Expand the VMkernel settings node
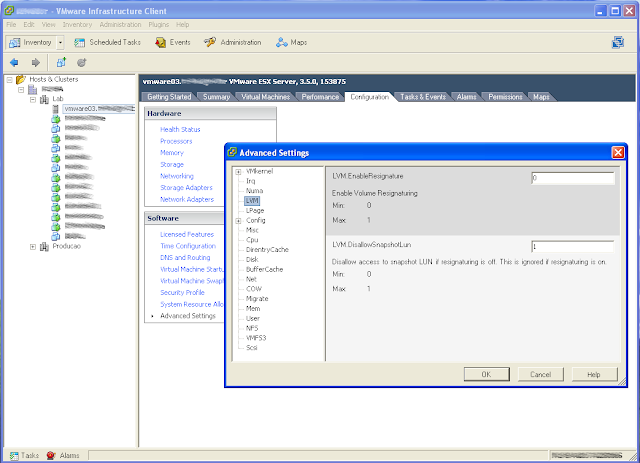640x463 pixels. tap(238, 172)
